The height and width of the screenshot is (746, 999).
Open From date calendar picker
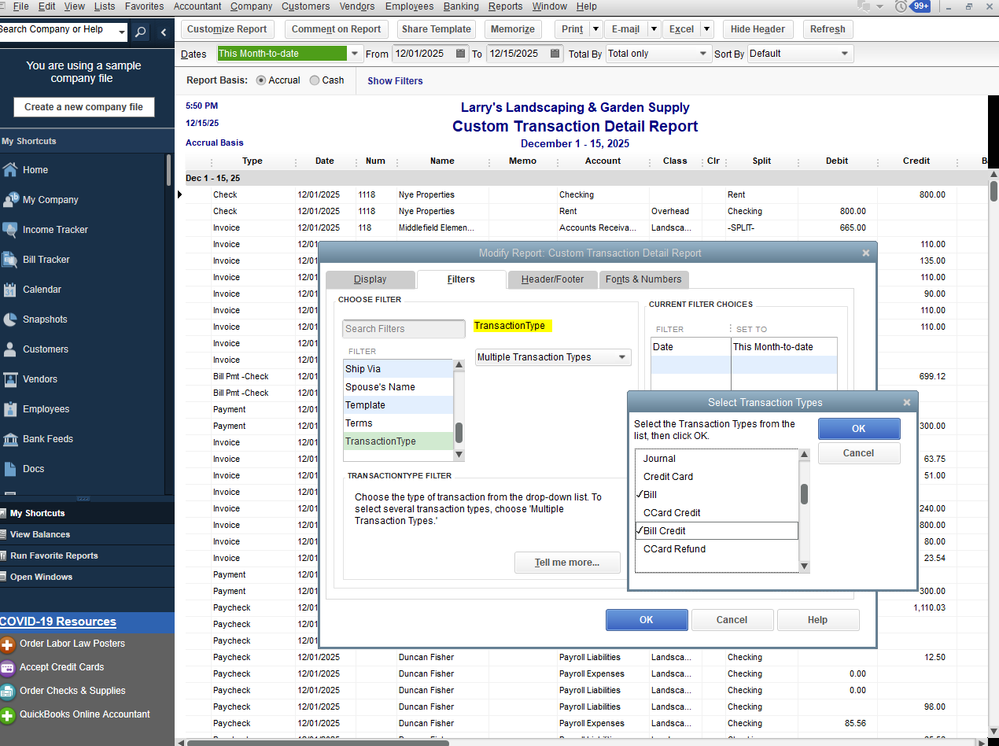(460, 54)
